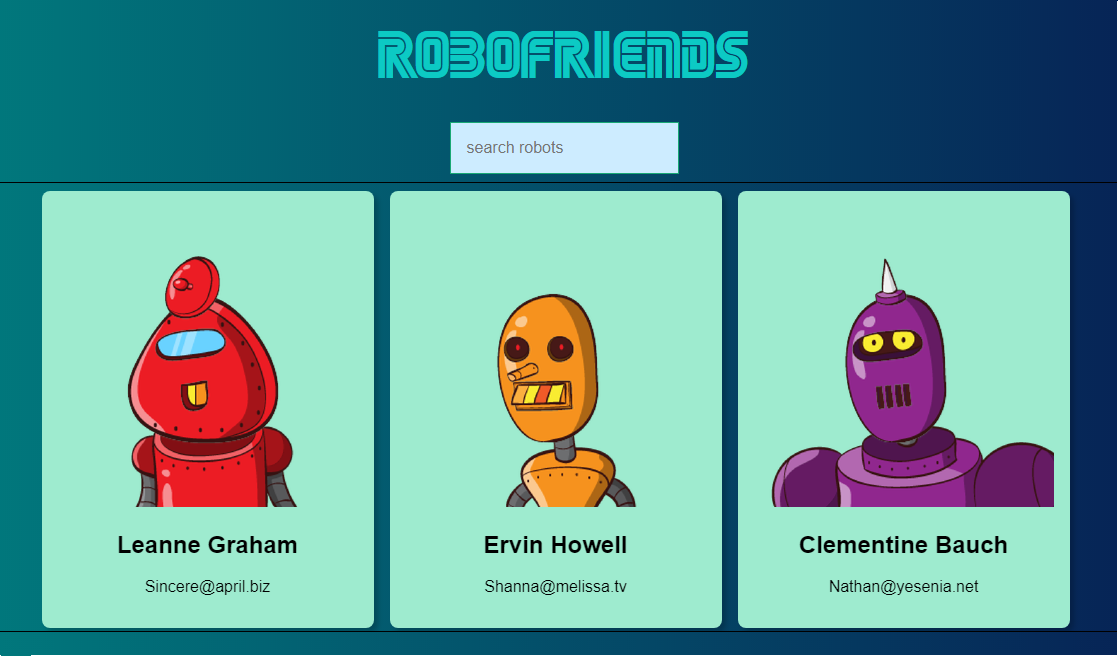Click the ROBOFRIENDS title heading
The height and width of the screenshot is (656, 1118).
pos(563,54)
